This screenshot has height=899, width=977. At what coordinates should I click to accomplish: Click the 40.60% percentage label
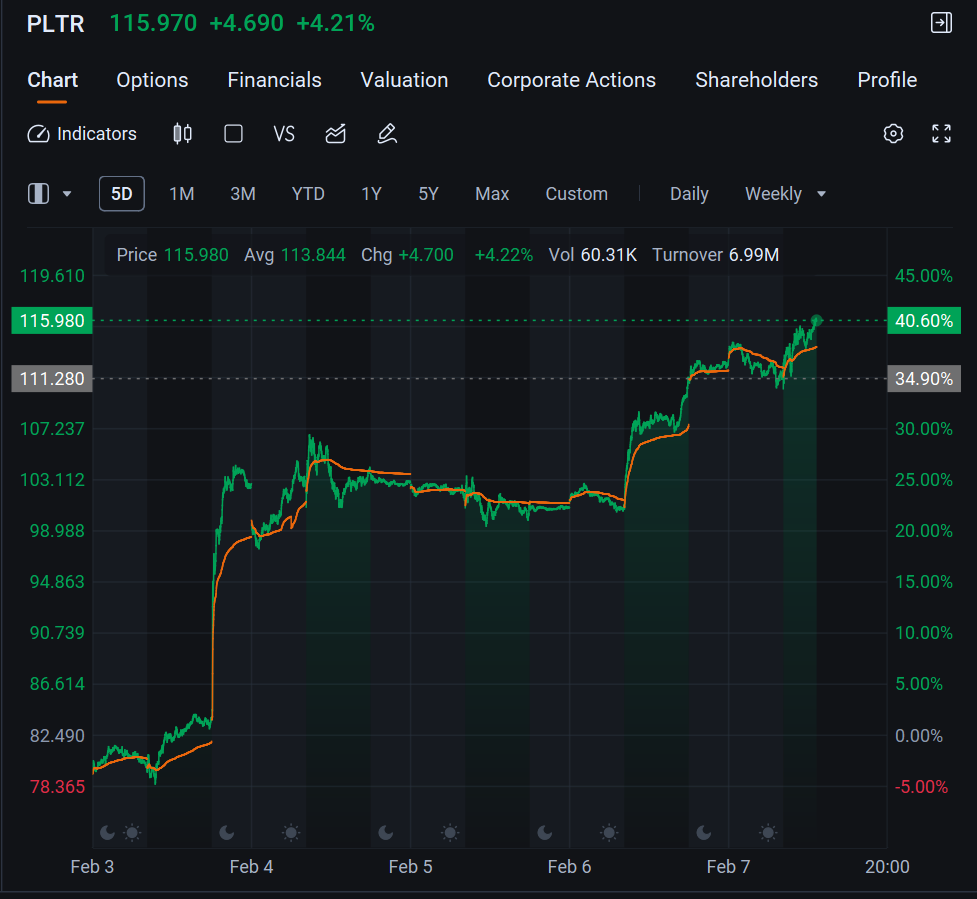point(924,321)
